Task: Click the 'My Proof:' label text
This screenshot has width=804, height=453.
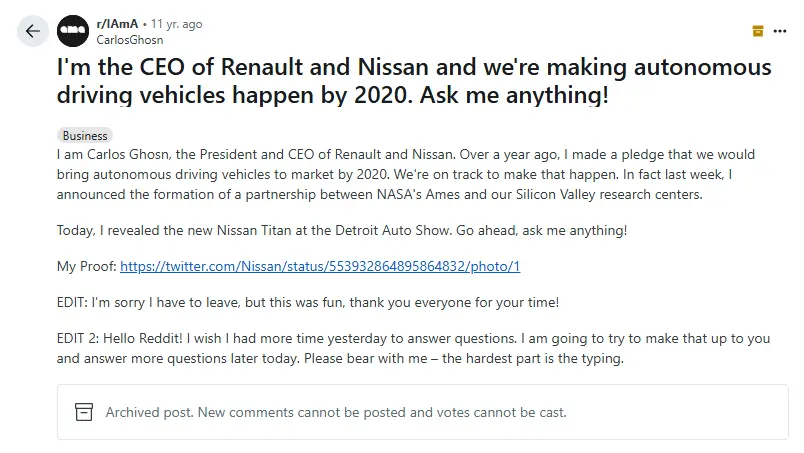Action: tap(86, 267)
